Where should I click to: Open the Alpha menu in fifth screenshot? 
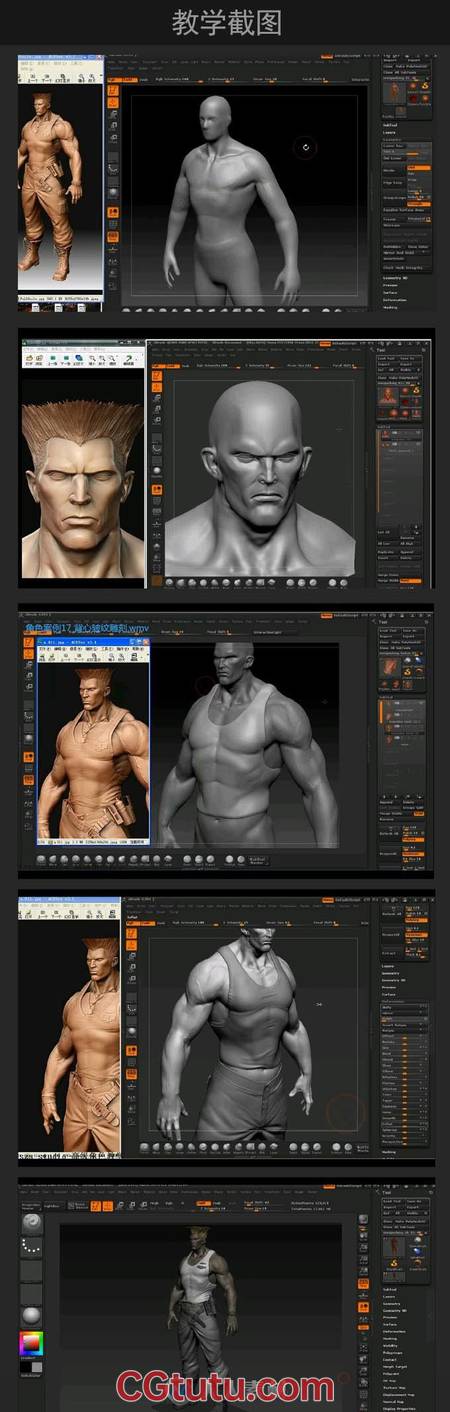pyautogui.click(x=23, y=1191)
